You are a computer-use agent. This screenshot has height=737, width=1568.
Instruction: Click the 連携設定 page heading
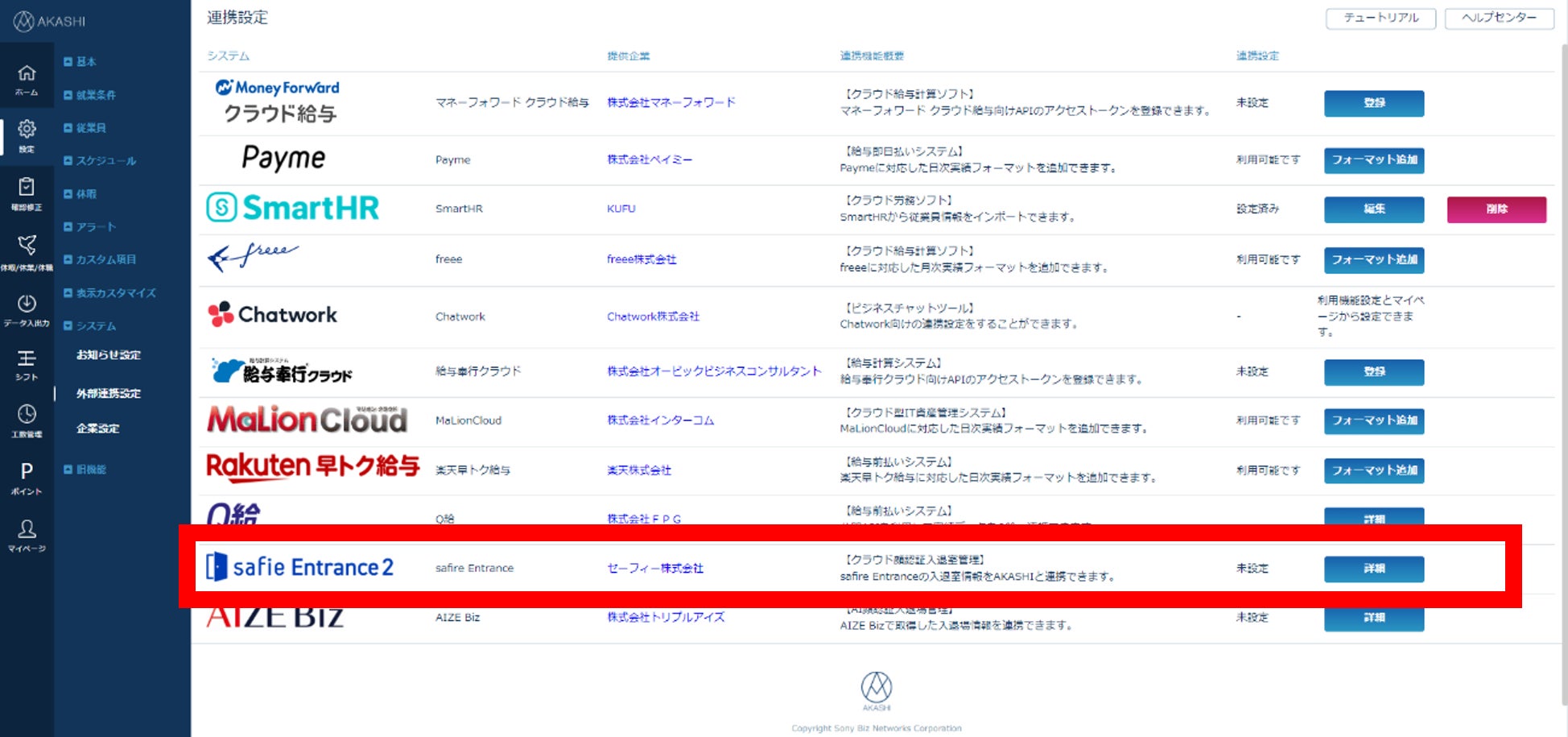coord(237,18)
